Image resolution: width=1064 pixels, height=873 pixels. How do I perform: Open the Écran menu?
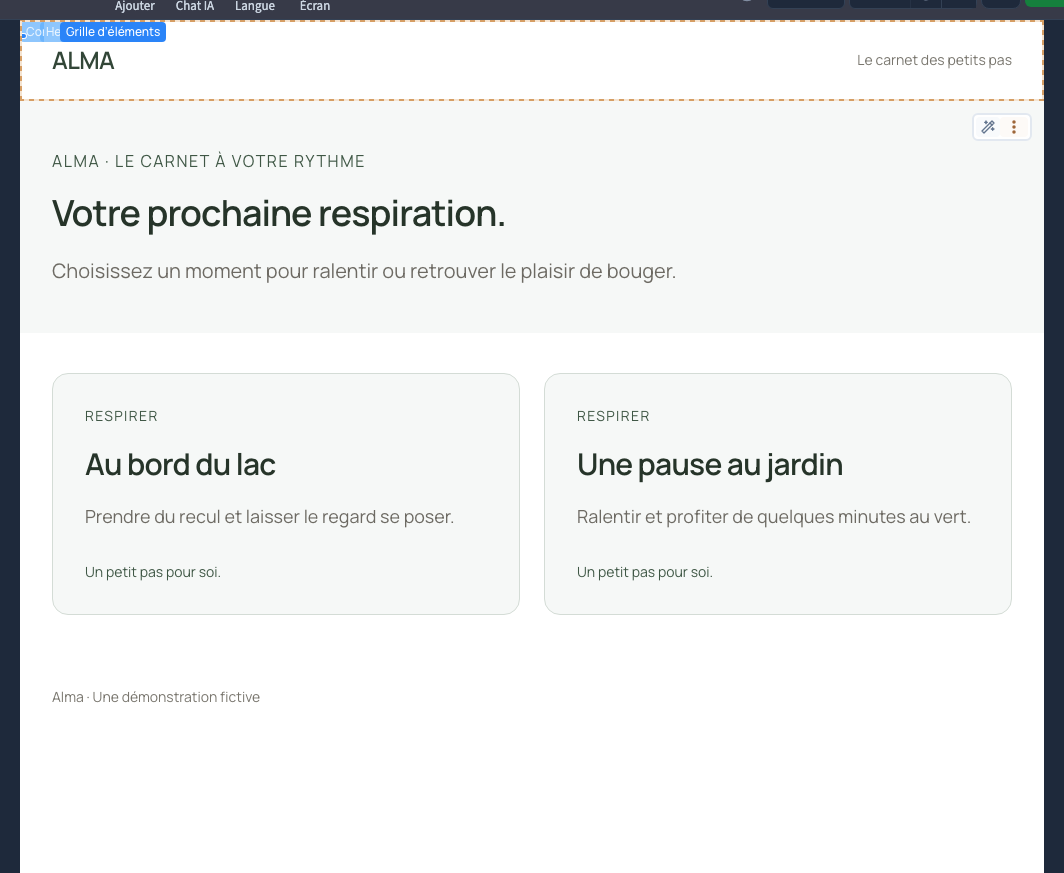point(315,6)
